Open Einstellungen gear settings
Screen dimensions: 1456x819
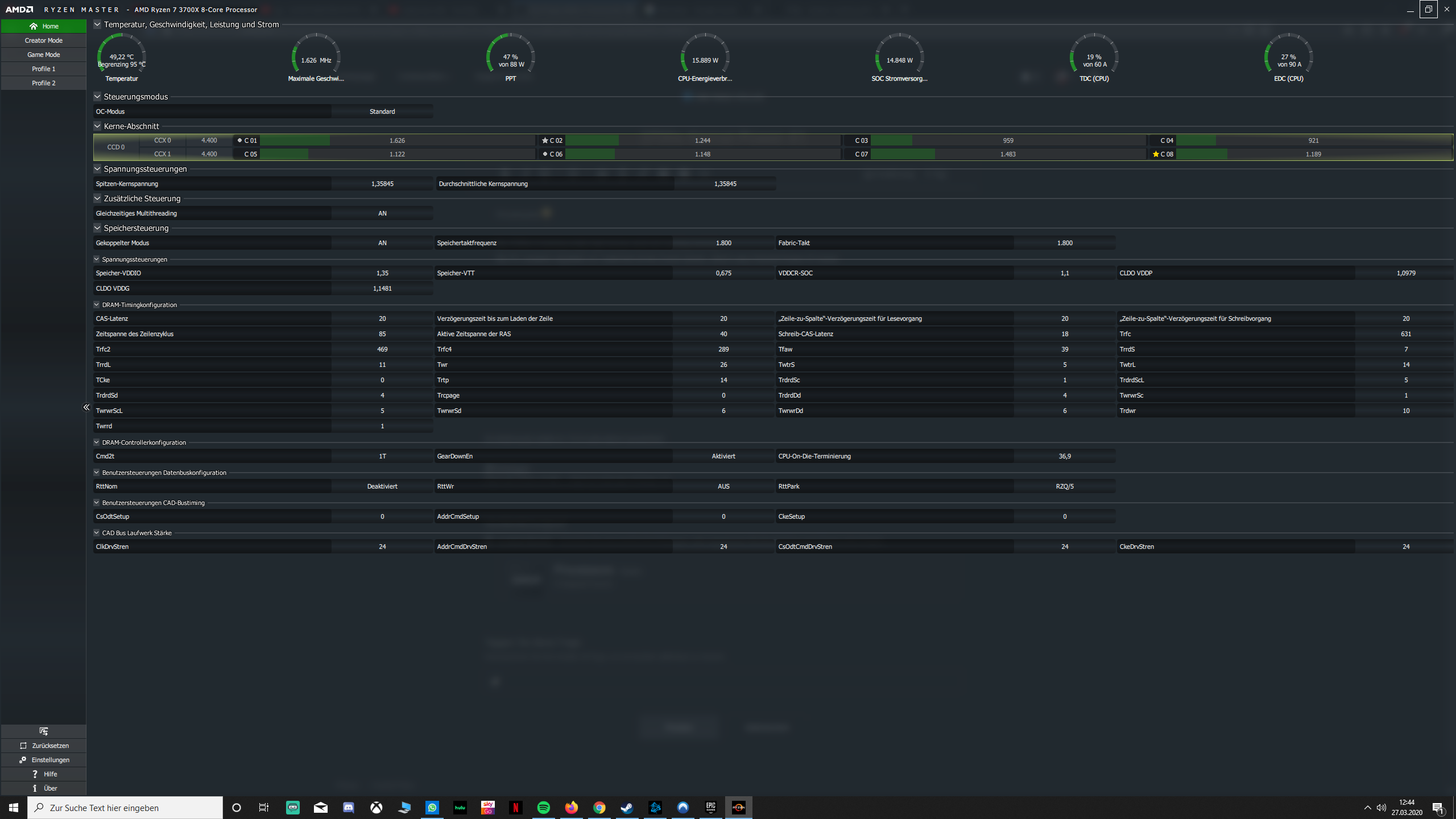pos(23,760)
